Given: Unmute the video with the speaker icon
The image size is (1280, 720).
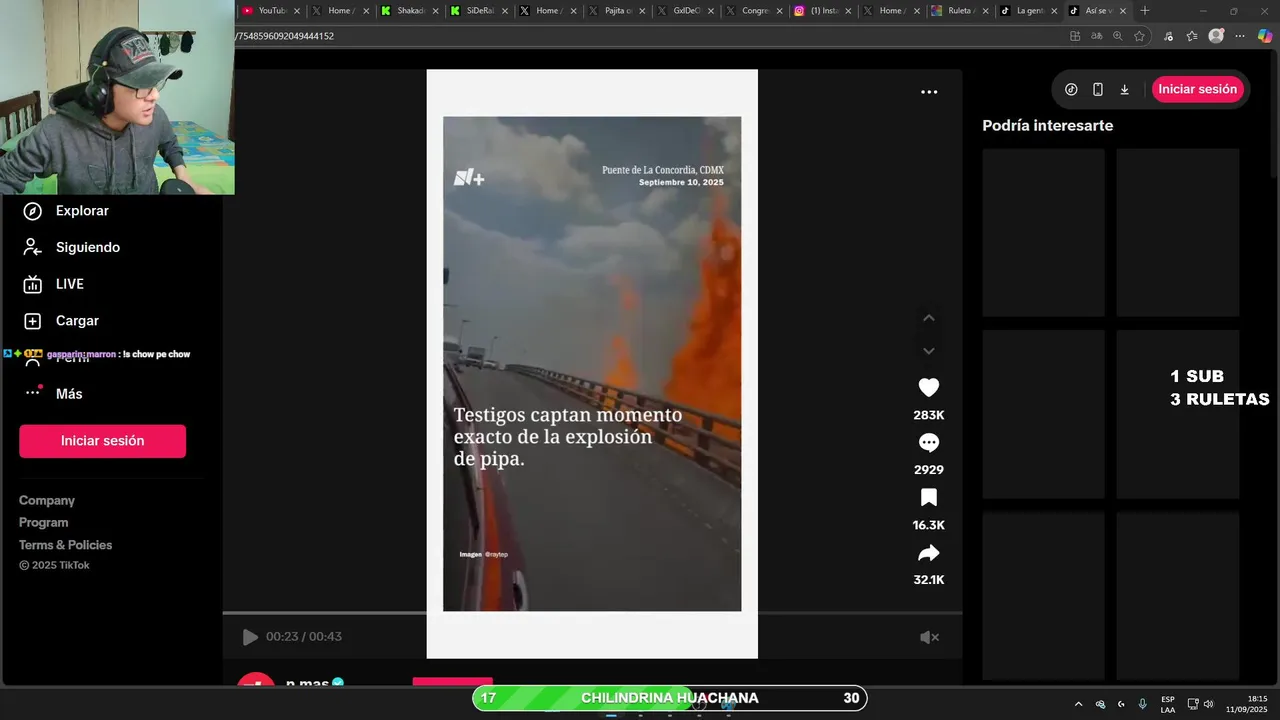Looking at the screenshot, I should (930, 637).
